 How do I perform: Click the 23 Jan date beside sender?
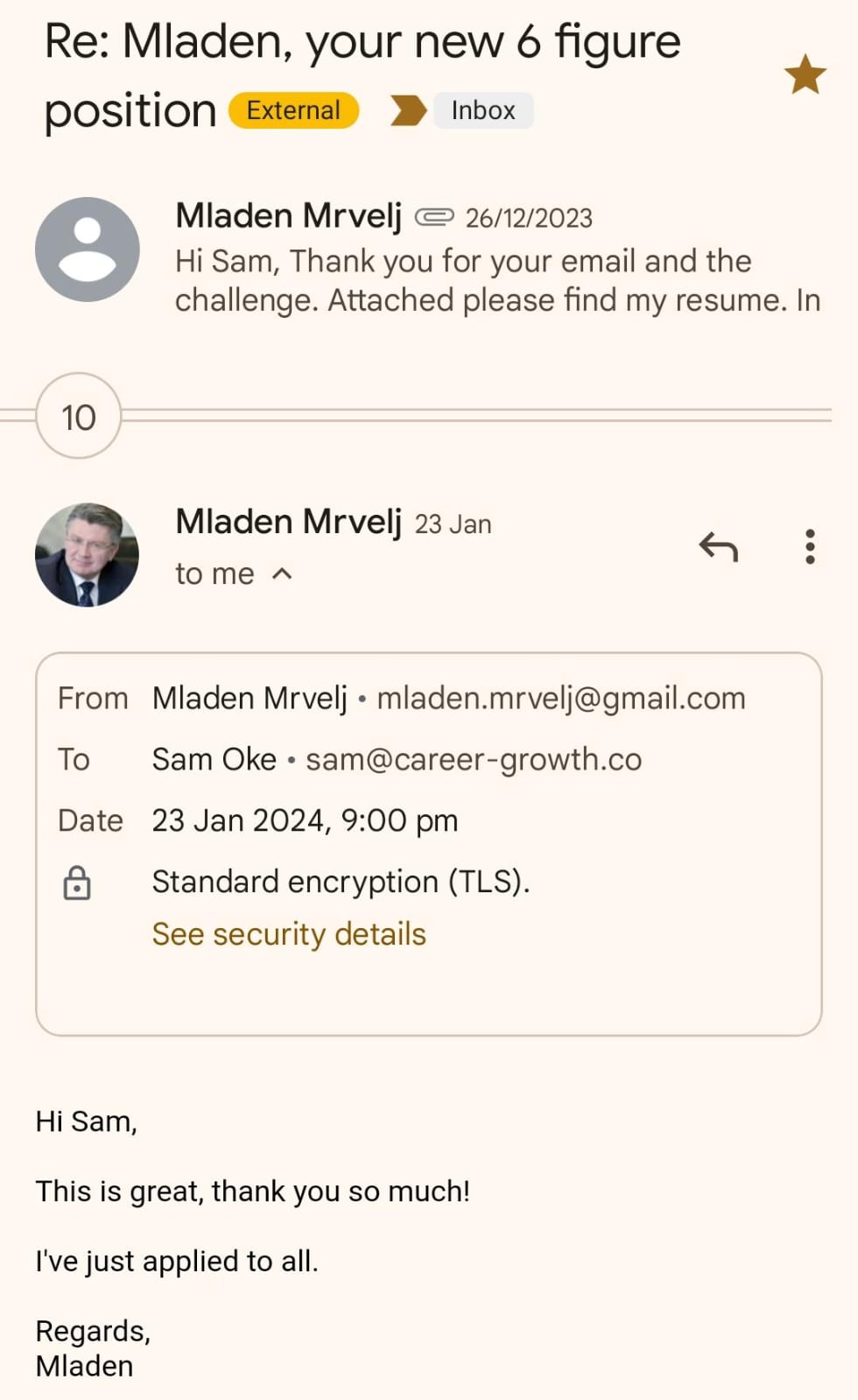(x=453, y=524)
